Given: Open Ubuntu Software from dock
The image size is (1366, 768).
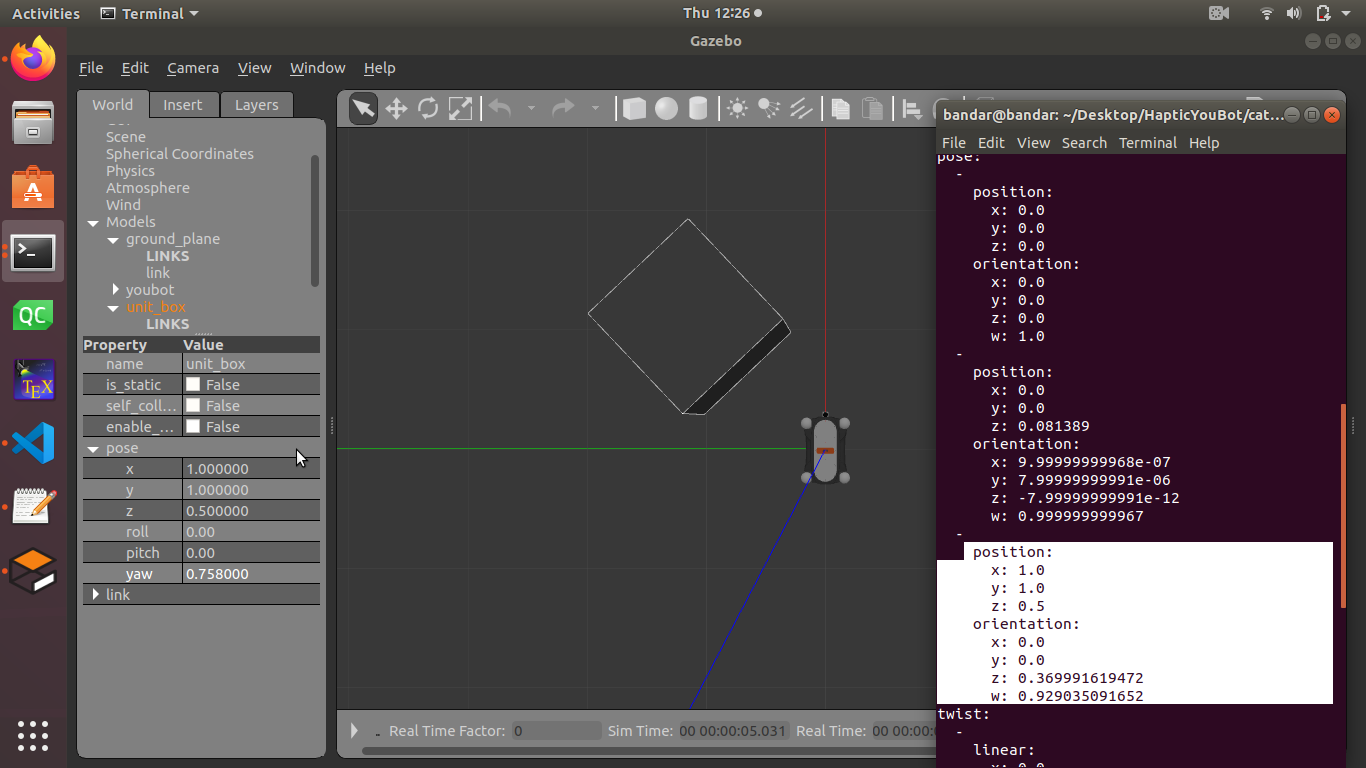Looking at the screenshot, I should point(33,188).
